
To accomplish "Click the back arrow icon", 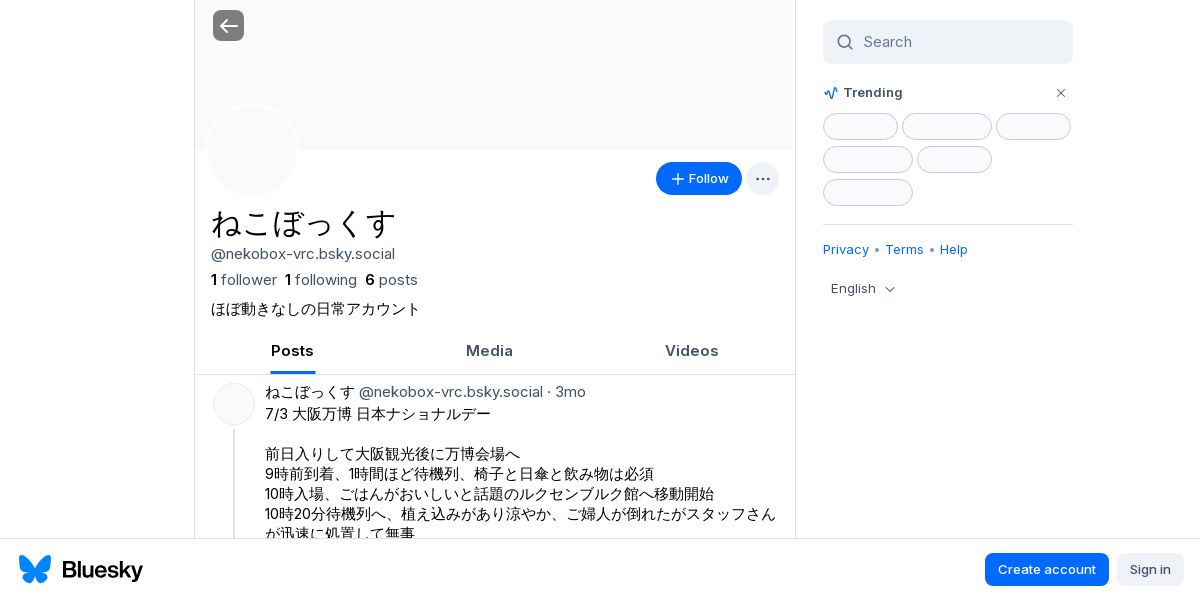I will [228, 25].
